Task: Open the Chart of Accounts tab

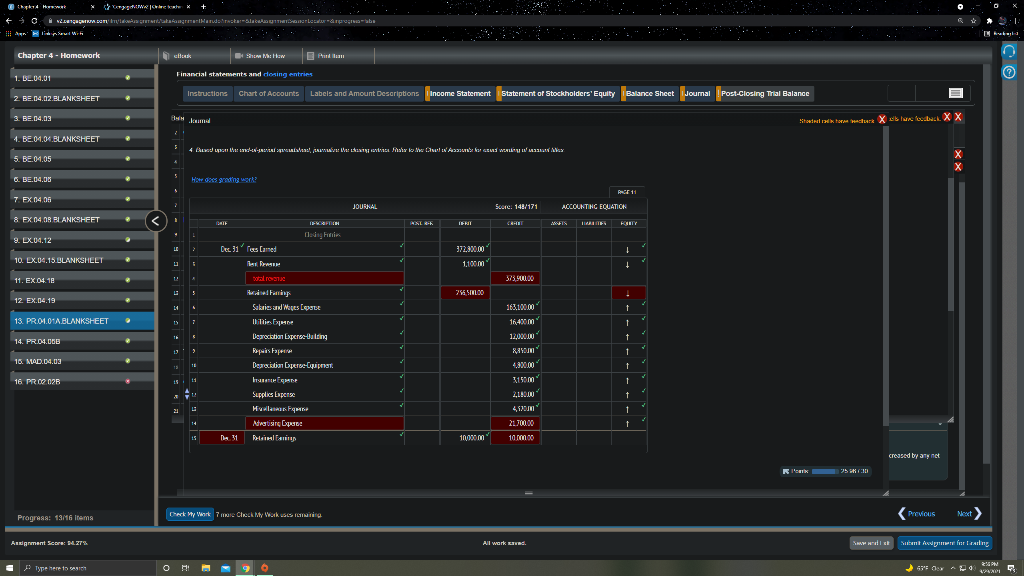Action: [268, 93]
